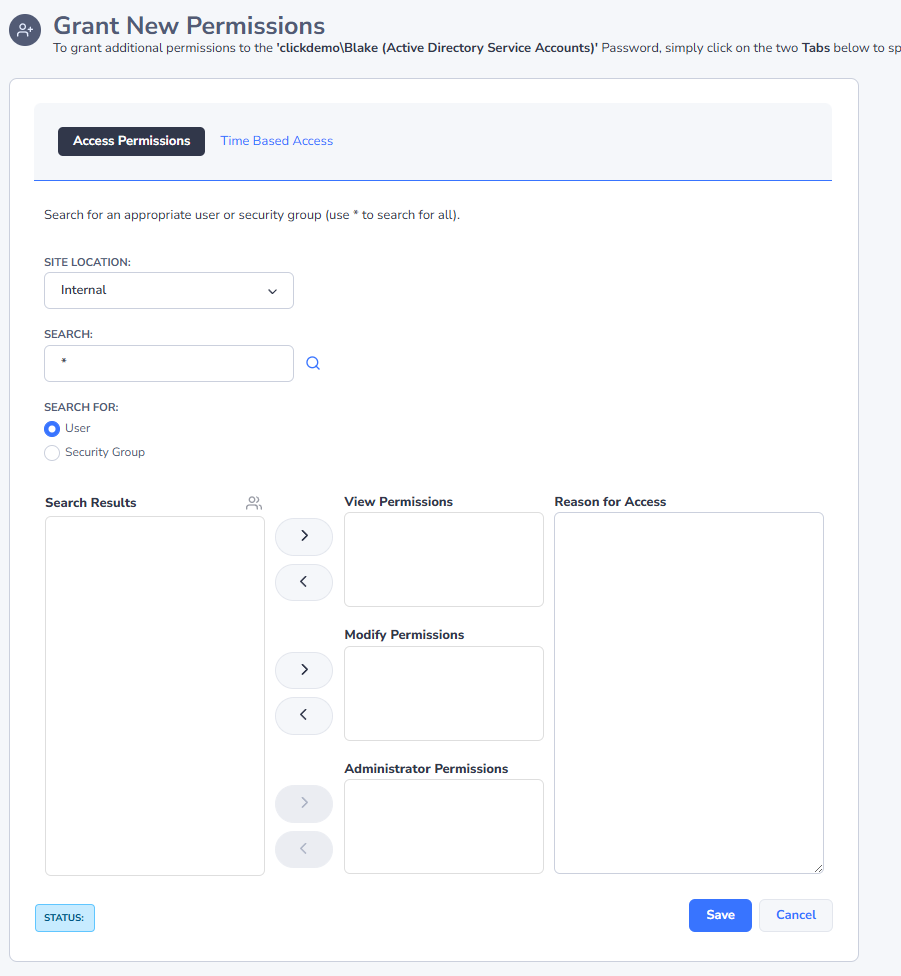Select the Security Group radio button
This screenshot has height=976, width=901.
[51, 452]
